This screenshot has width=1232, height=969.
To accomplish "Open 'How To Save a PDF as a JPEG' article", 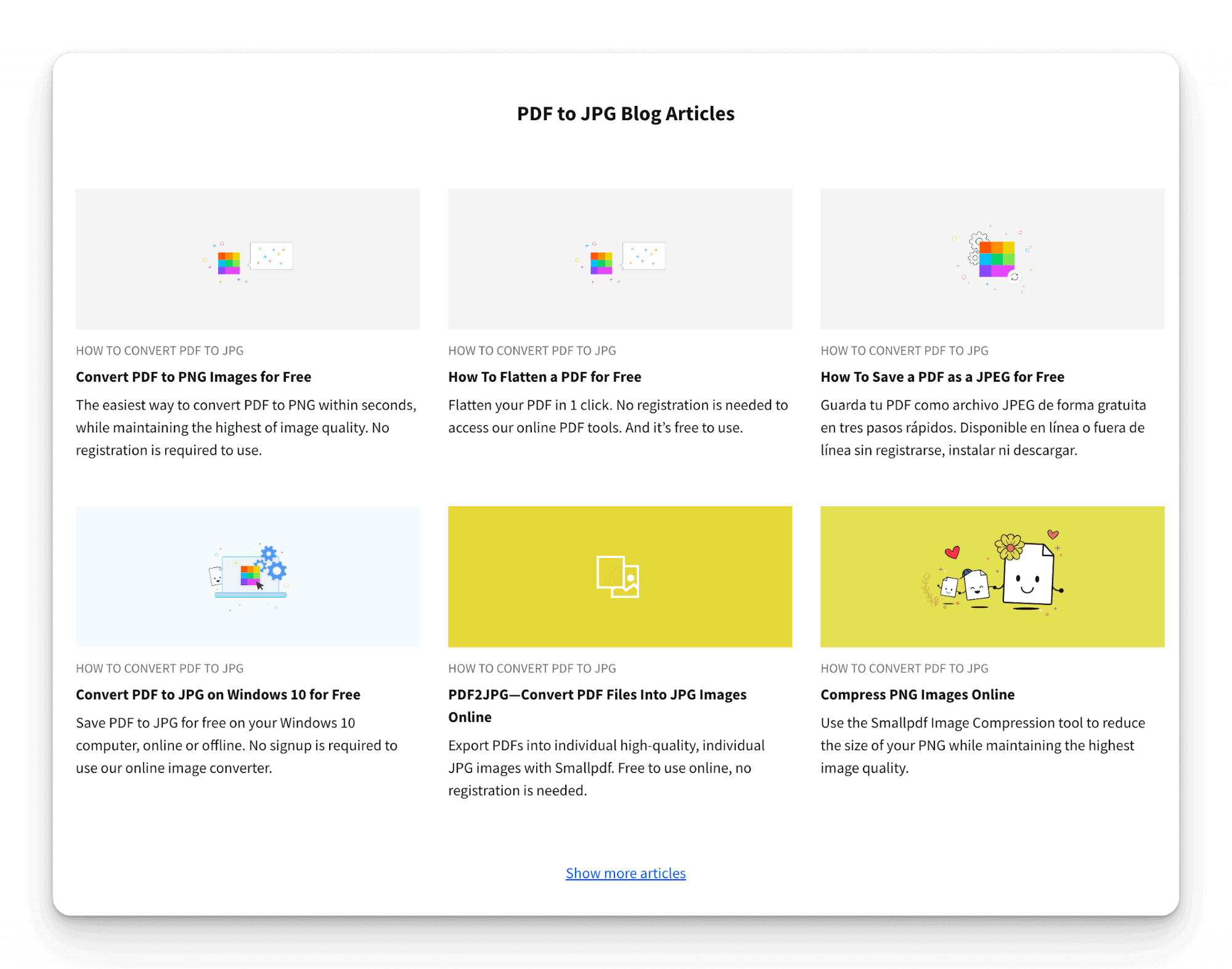I will pyautogui.click(x=942, y=377).
